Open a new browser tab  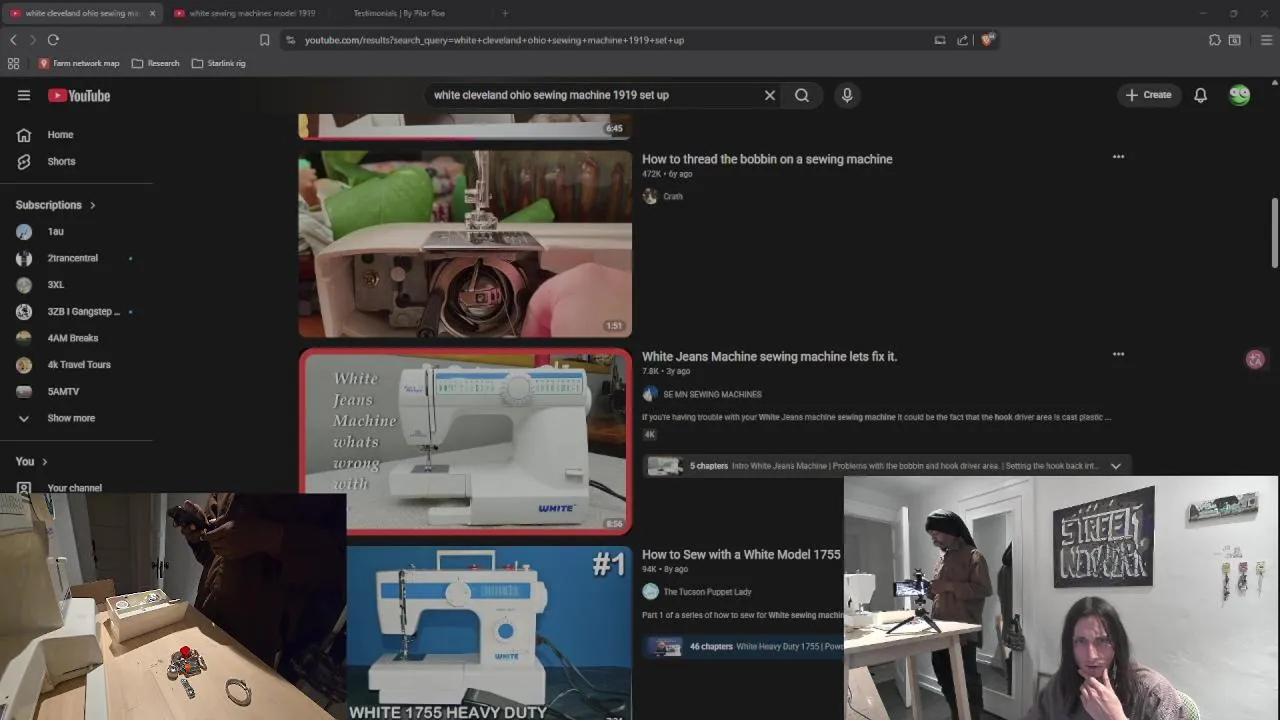(x=505, y=13)
